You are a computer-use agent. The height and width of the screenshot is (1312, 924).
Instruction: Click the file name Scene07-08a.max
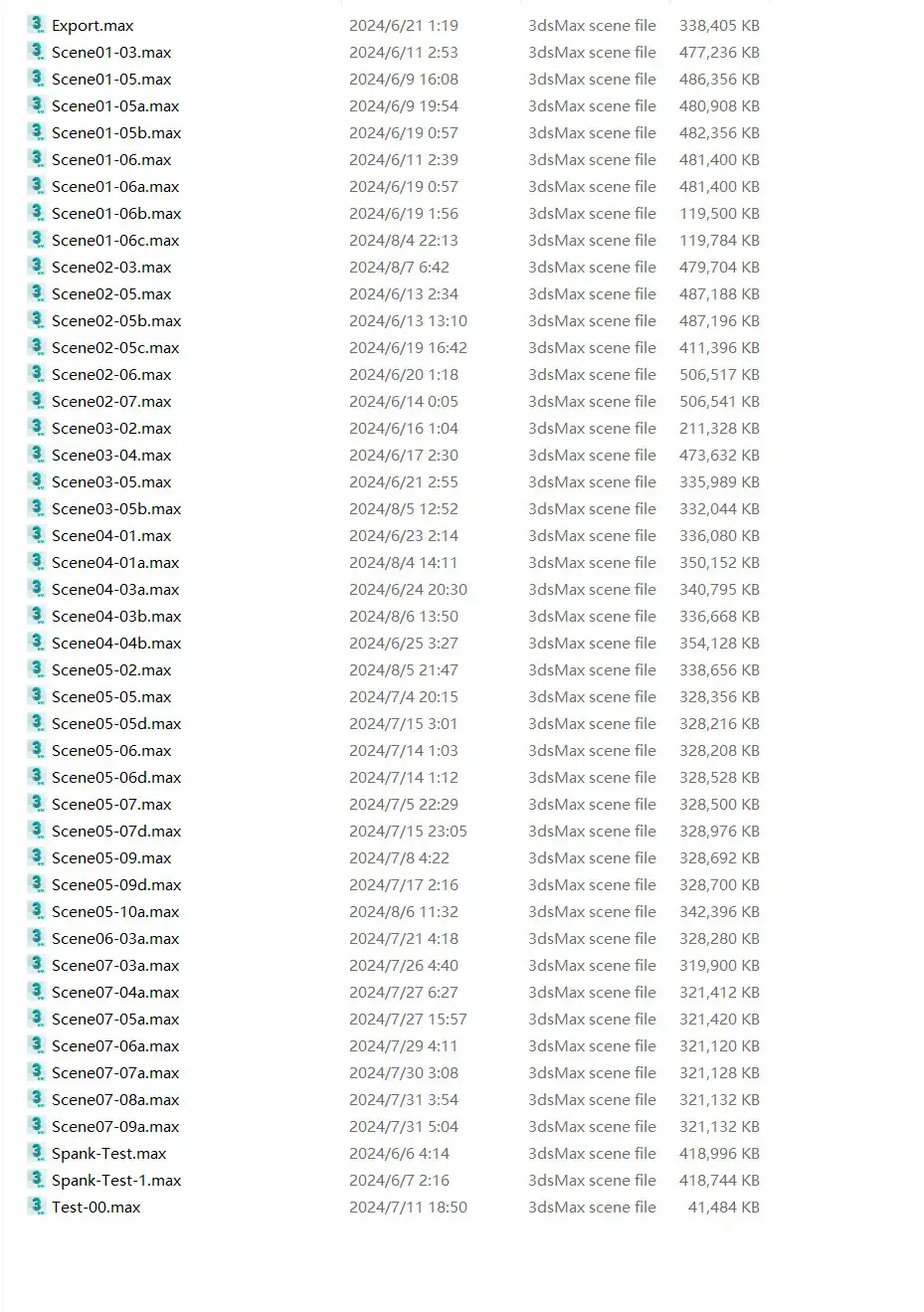pos(115,1100)
